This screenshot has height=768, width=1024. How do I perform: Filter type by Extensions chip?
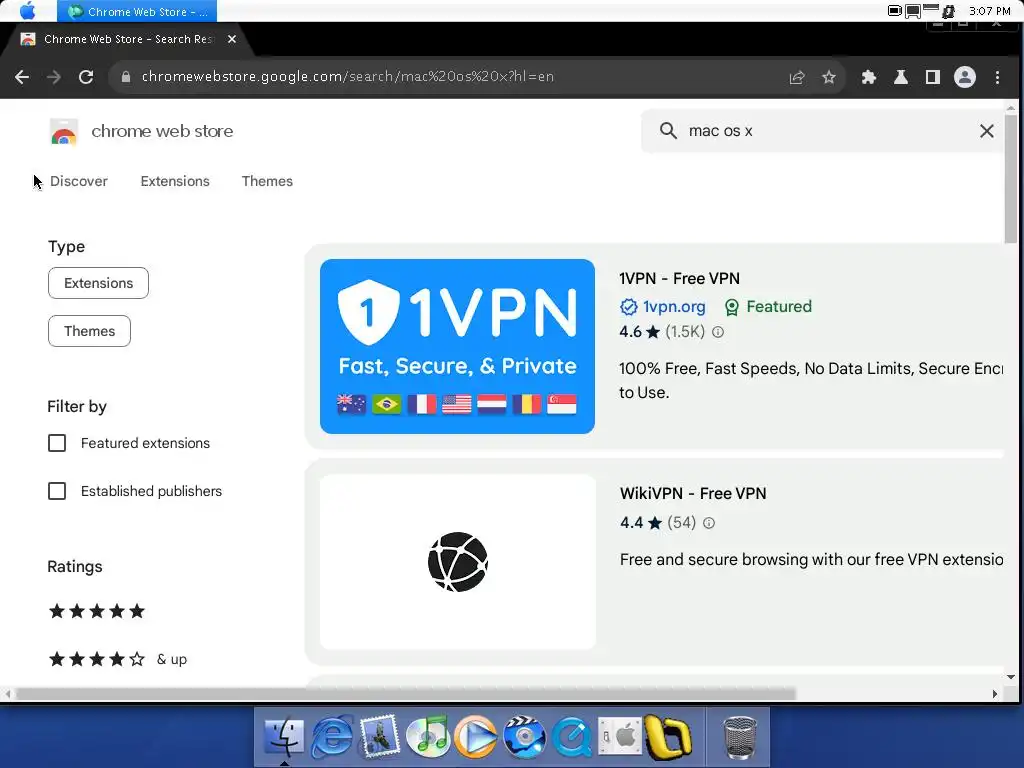98,283
